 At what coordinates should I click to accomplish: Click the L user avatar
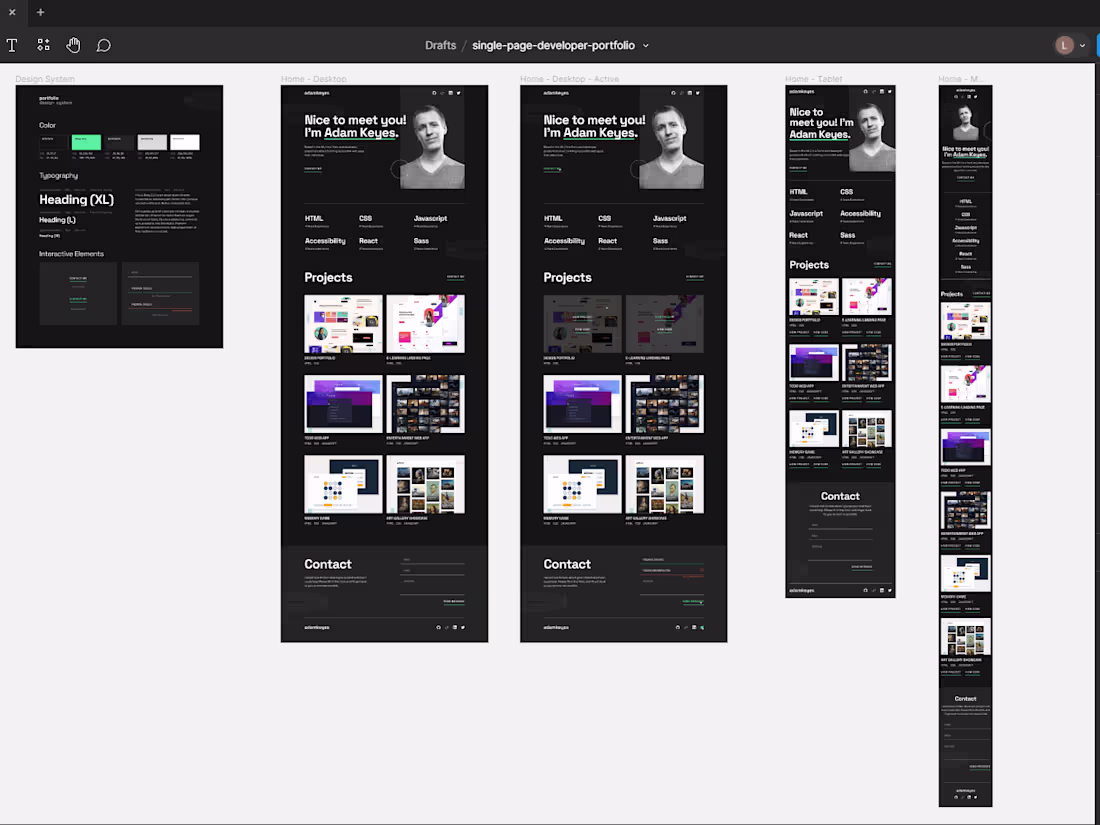tap(1062, 45)
